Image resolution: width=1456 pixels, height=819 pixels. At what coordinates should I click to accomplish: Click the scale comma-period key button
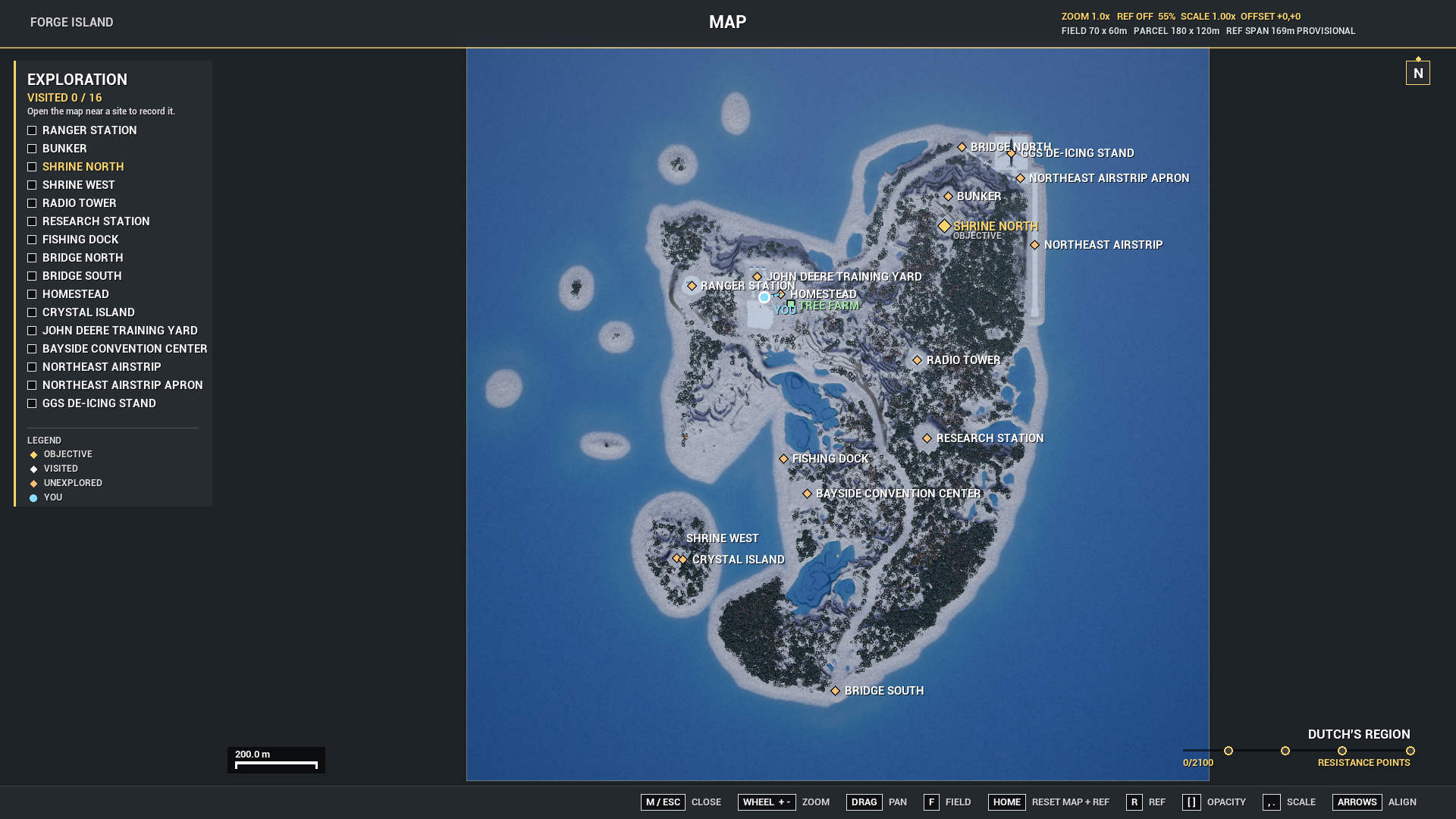click(x=1272, y=802)
